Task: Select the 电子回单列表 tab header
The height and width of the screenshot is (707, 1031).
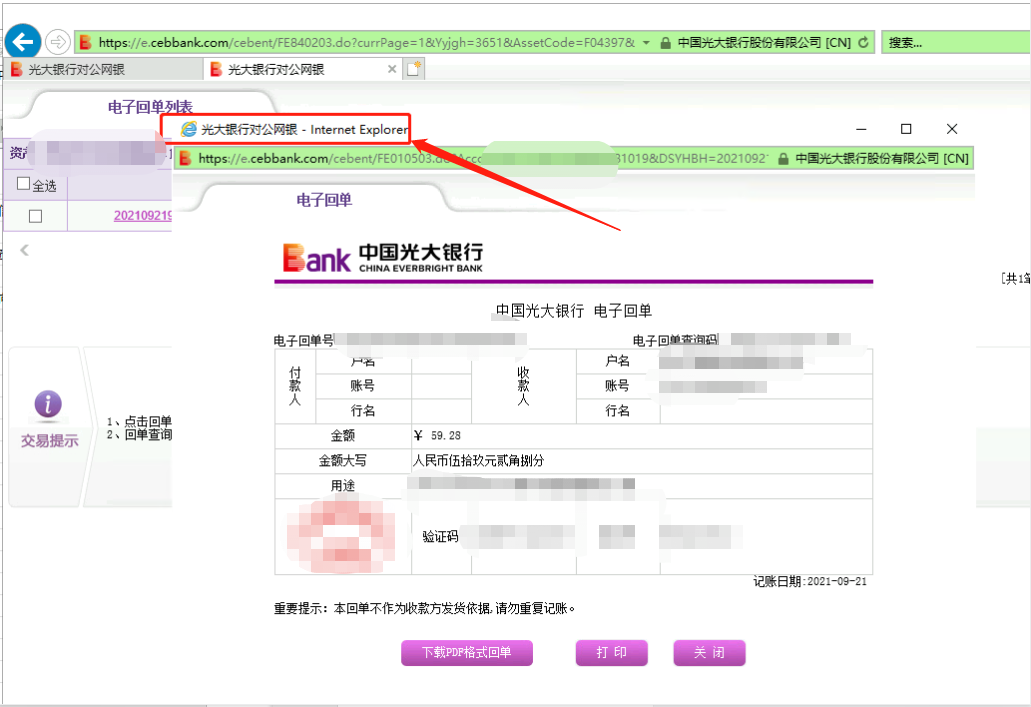Action: pos(150,107)
